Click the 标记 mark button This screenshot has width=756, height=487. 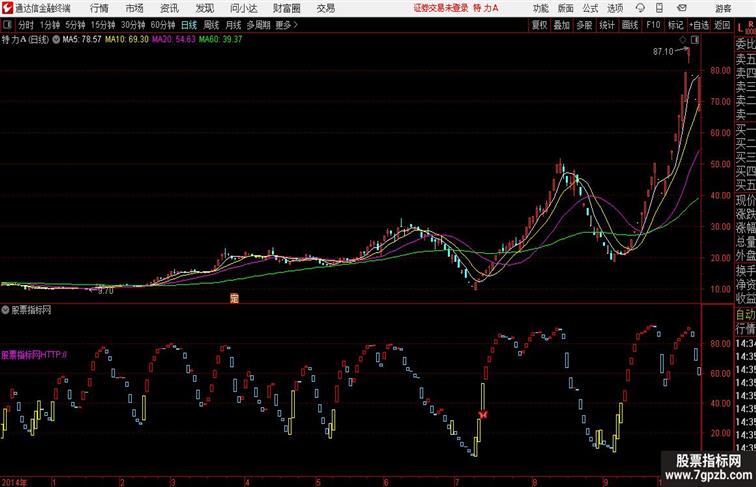pyautogui.click(x=675, y=25)
